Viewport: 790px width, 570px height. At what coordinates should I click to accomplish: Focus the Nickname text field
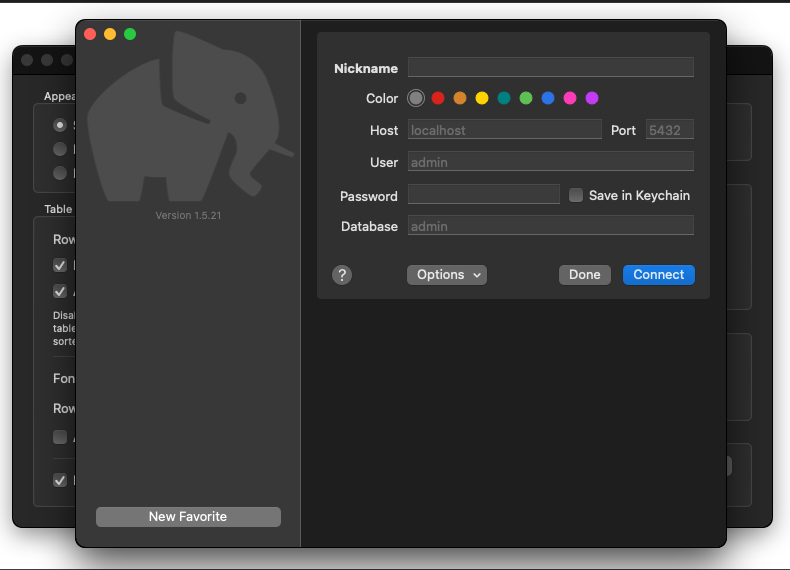pyautogui.click(x=550, y=68)
